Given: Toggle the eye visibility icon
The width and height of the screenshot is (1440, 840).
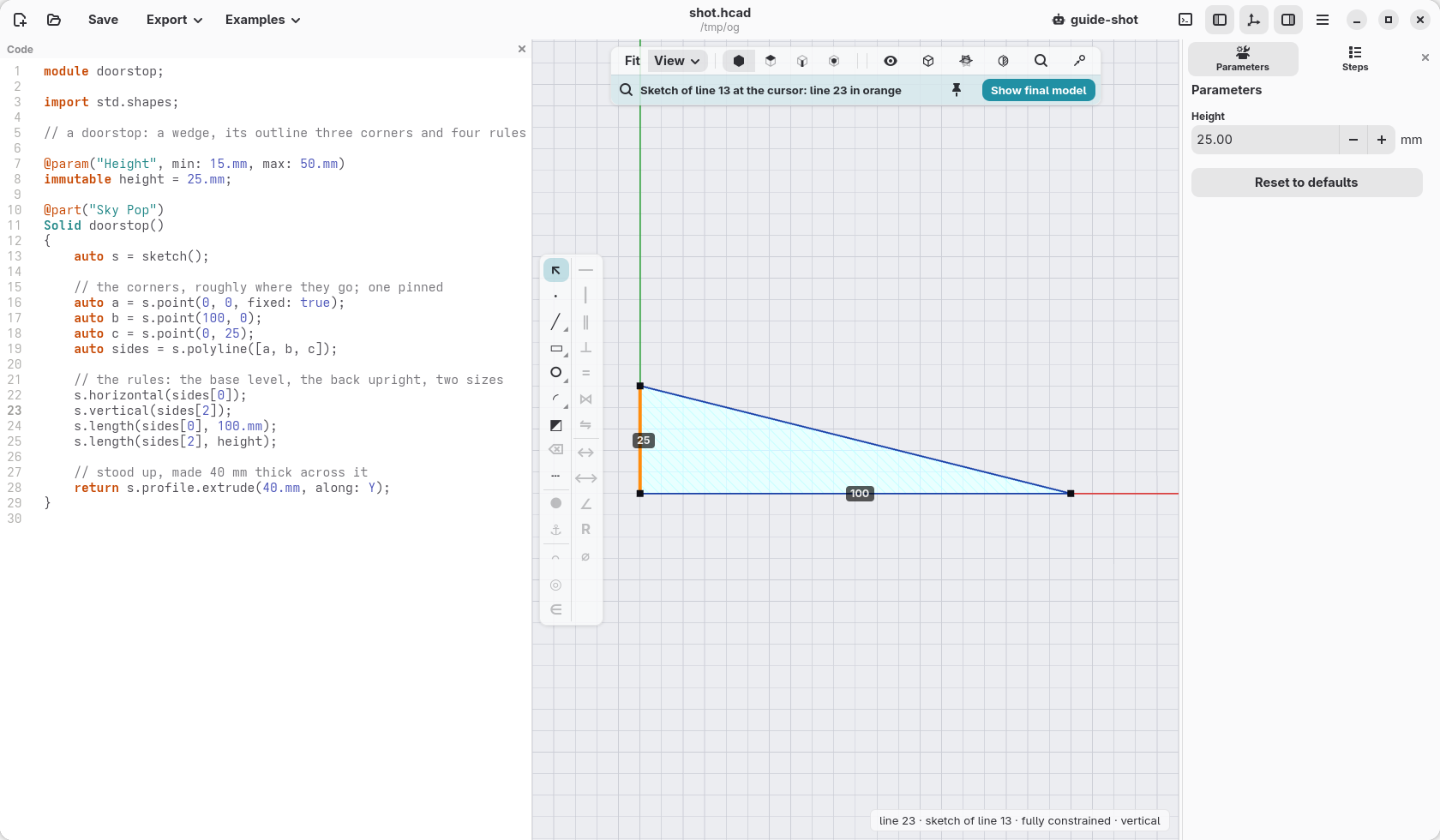Looking at the screenshot, I should (891, 61).
